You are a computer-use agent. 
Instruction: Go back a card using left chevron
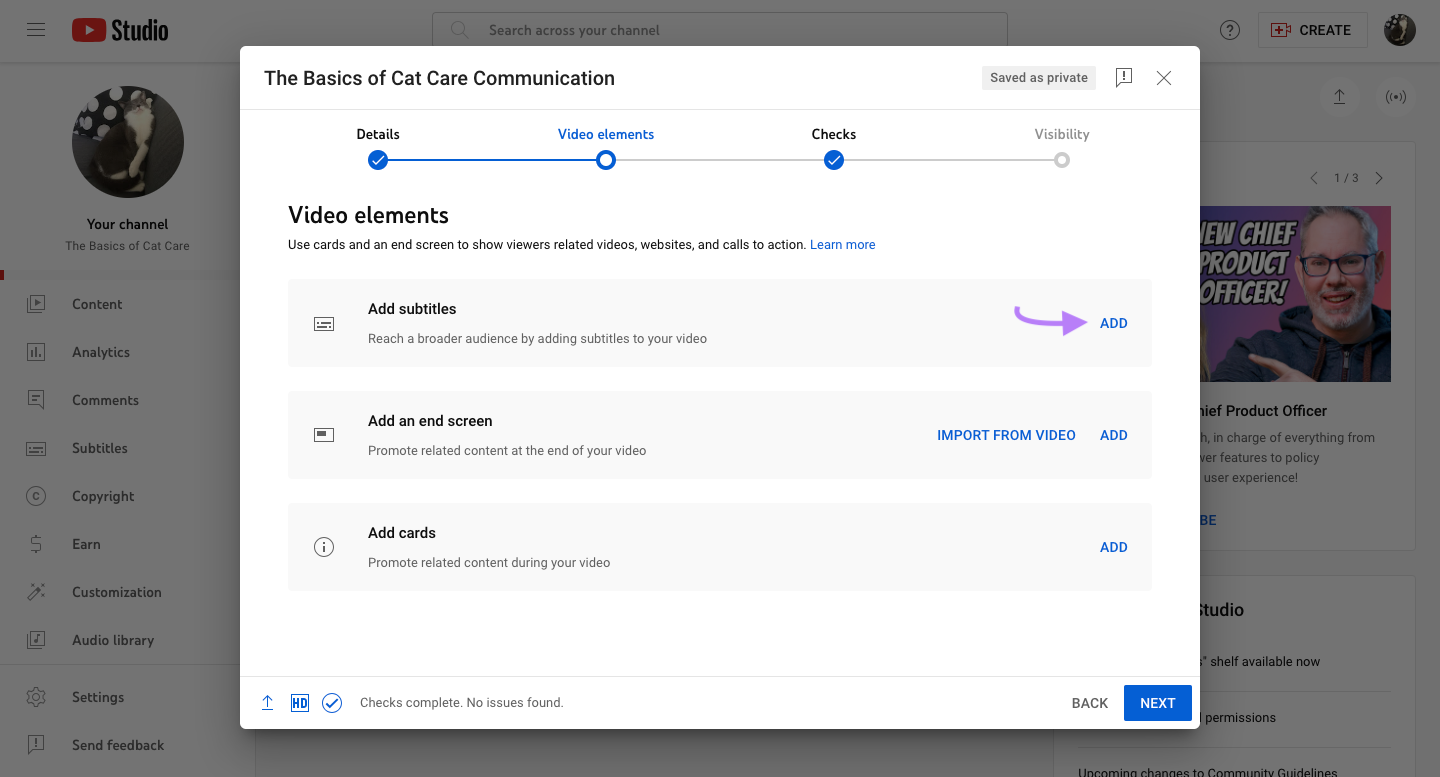coord(1314,177)
